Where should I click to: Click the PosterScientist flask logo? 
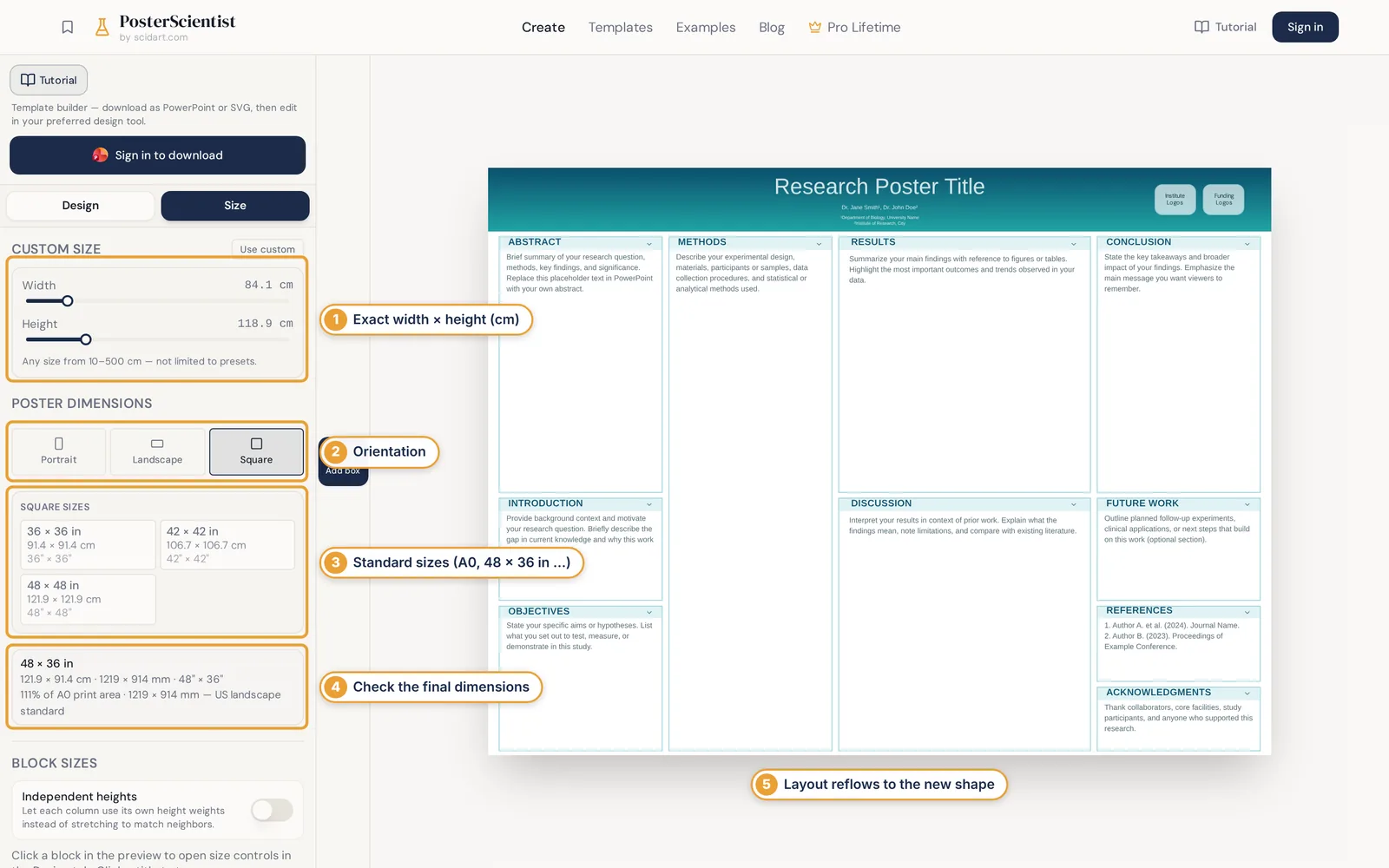tap(102, 27)
